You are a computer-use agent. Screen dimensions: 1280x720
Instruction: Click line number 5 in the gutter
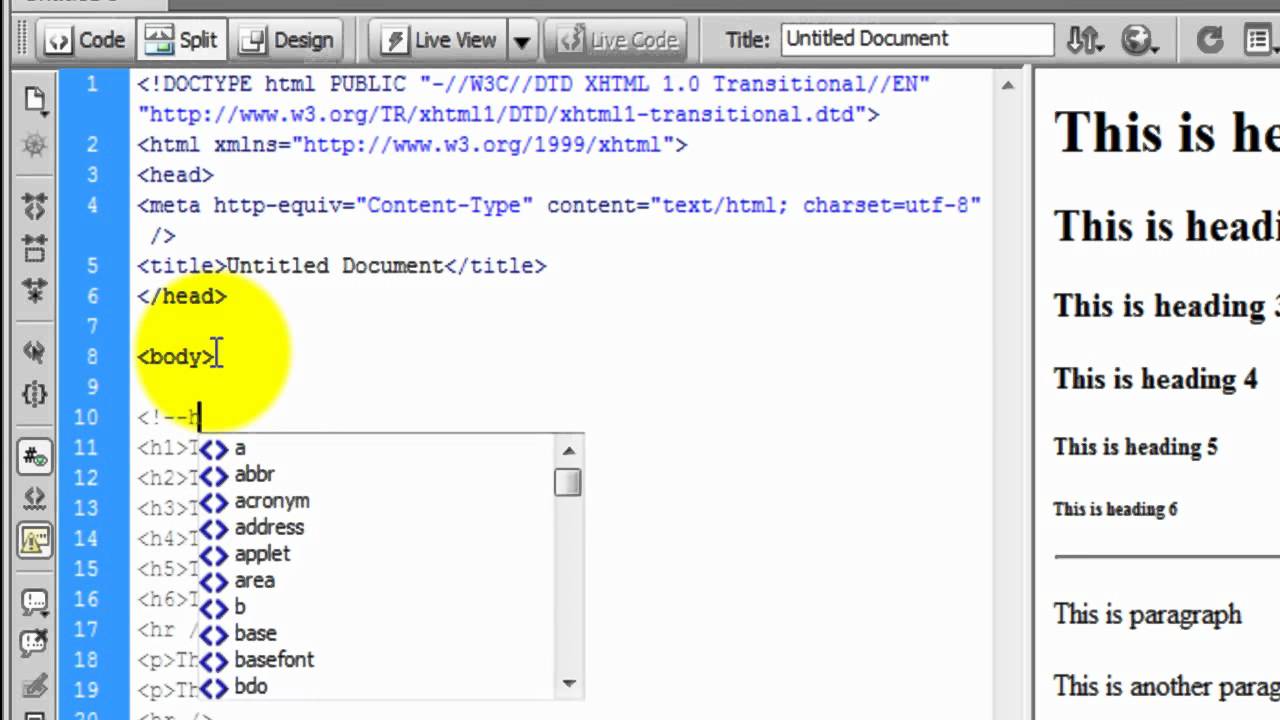point(92,266)
